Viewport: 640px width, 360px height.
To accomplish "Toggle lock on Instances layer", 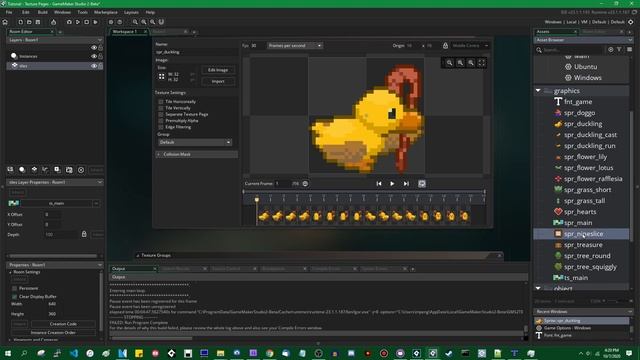I will pyautogui.click(x=100, y=56).
